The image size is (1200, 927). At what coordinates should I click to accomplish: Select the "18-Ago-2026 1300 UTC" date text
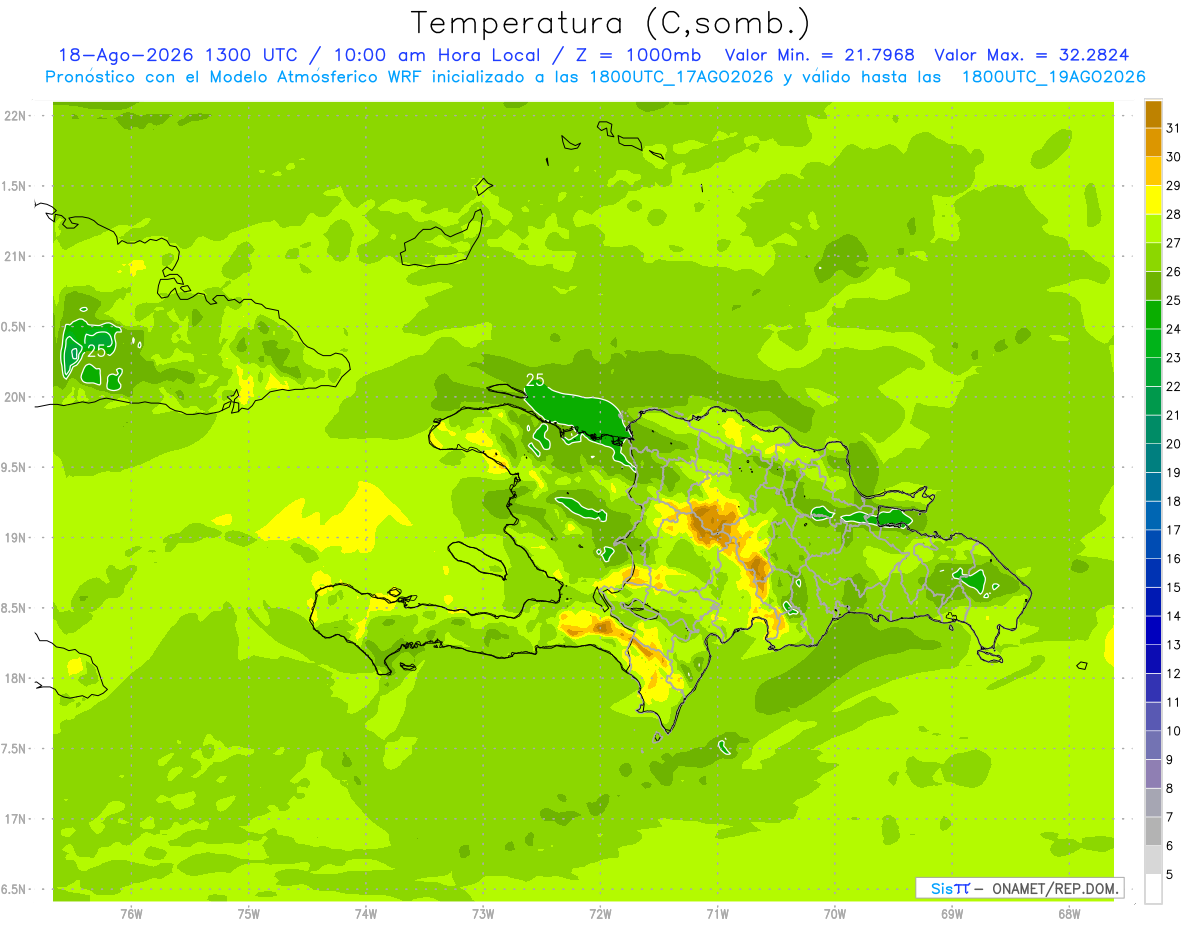point(178,55)
